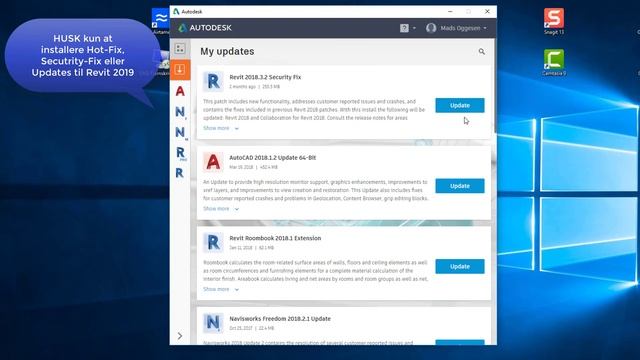The height and width of the screenshot is (360, 640).
Task: Open Navisworks sidebar icon just above Revit icons
Action: 180,132
